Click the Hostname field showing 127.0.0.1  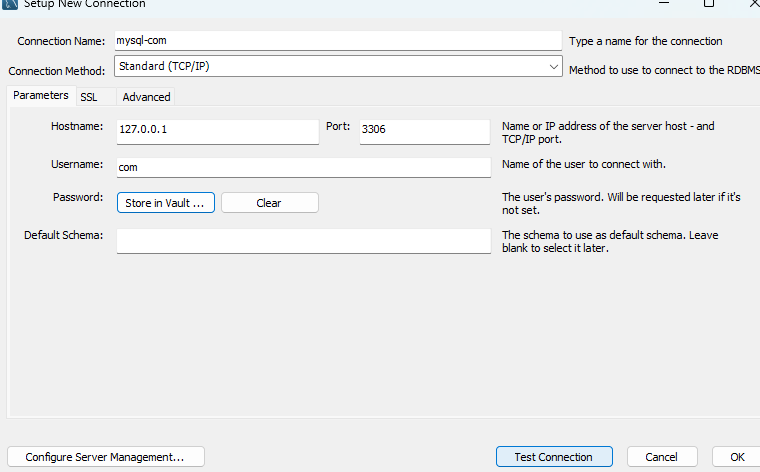point(218,132)
